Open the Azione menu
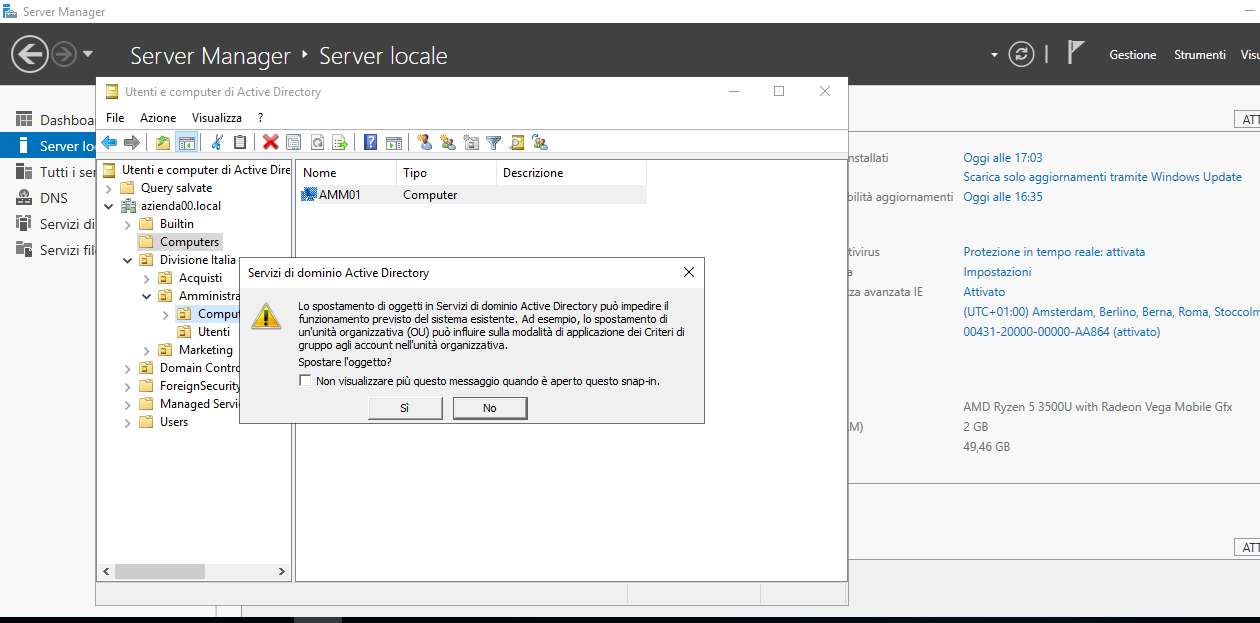The image size is (1260, 623). (x=158, y=118)
